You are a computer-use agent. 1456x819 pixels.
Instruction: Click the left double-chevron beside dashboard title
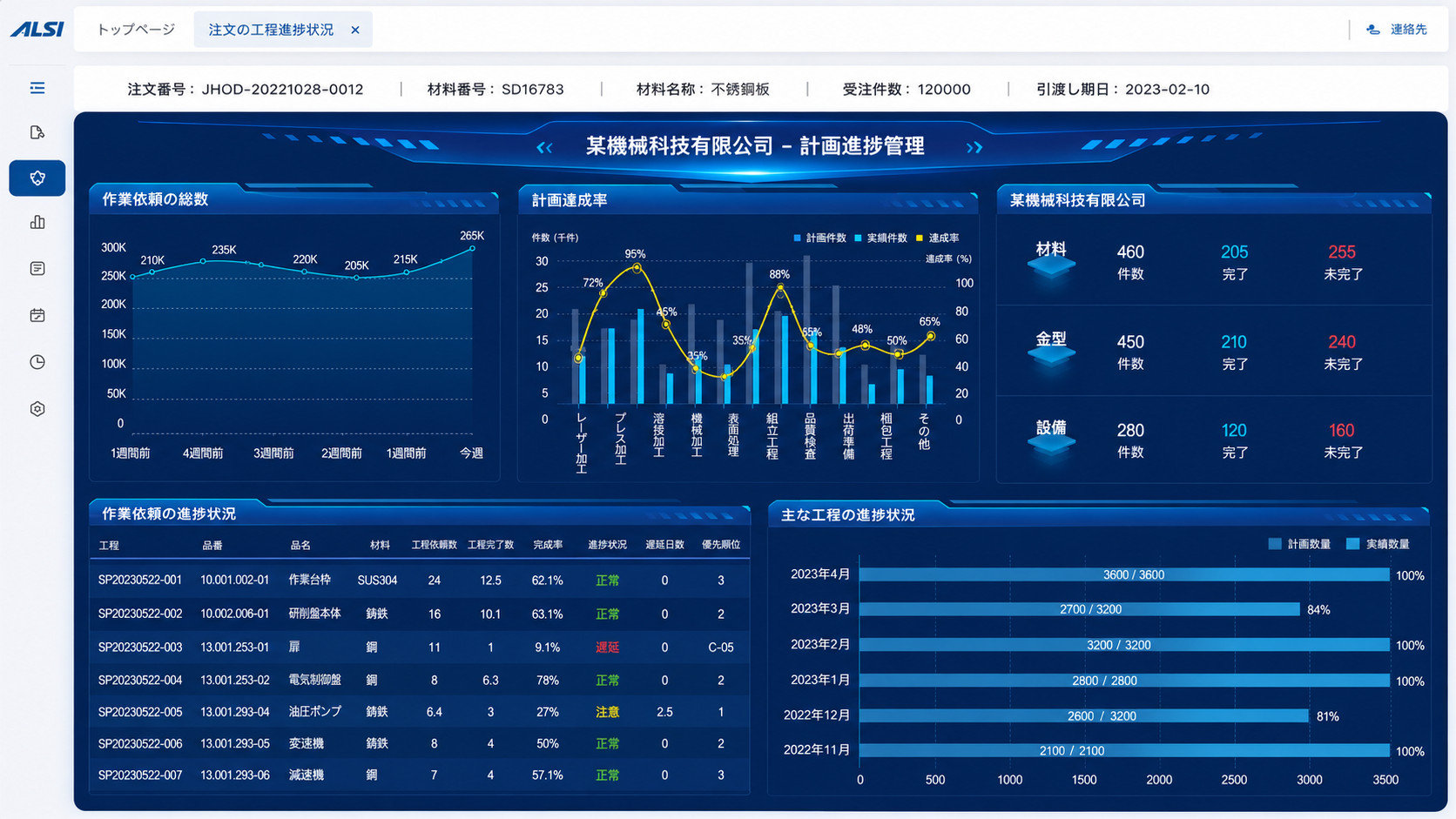(544, 148)
